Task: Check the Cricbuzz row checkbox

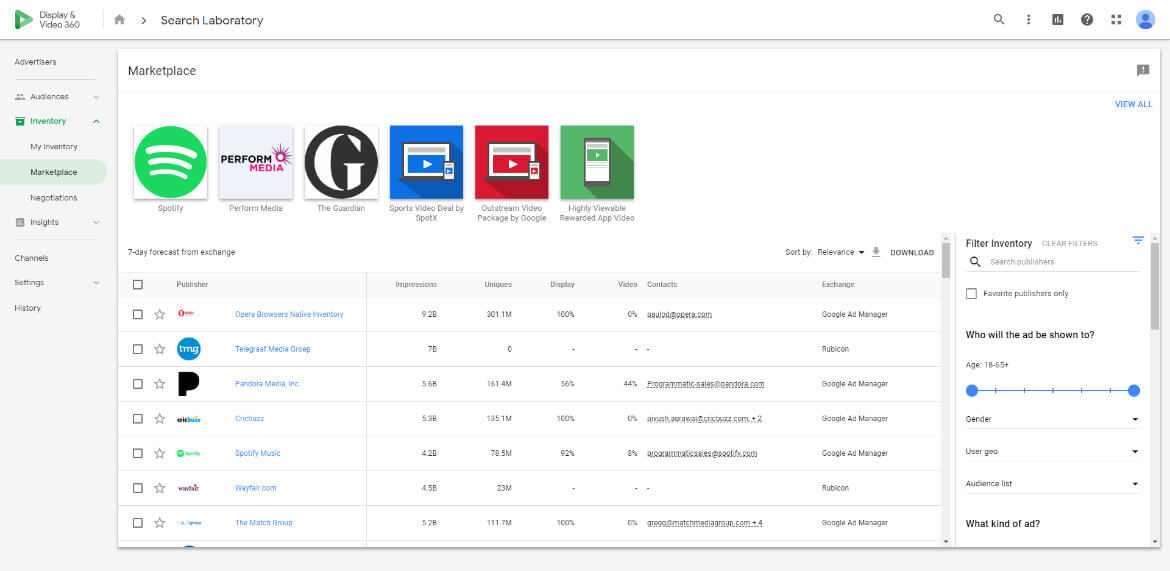Action: tap(137, 419)
